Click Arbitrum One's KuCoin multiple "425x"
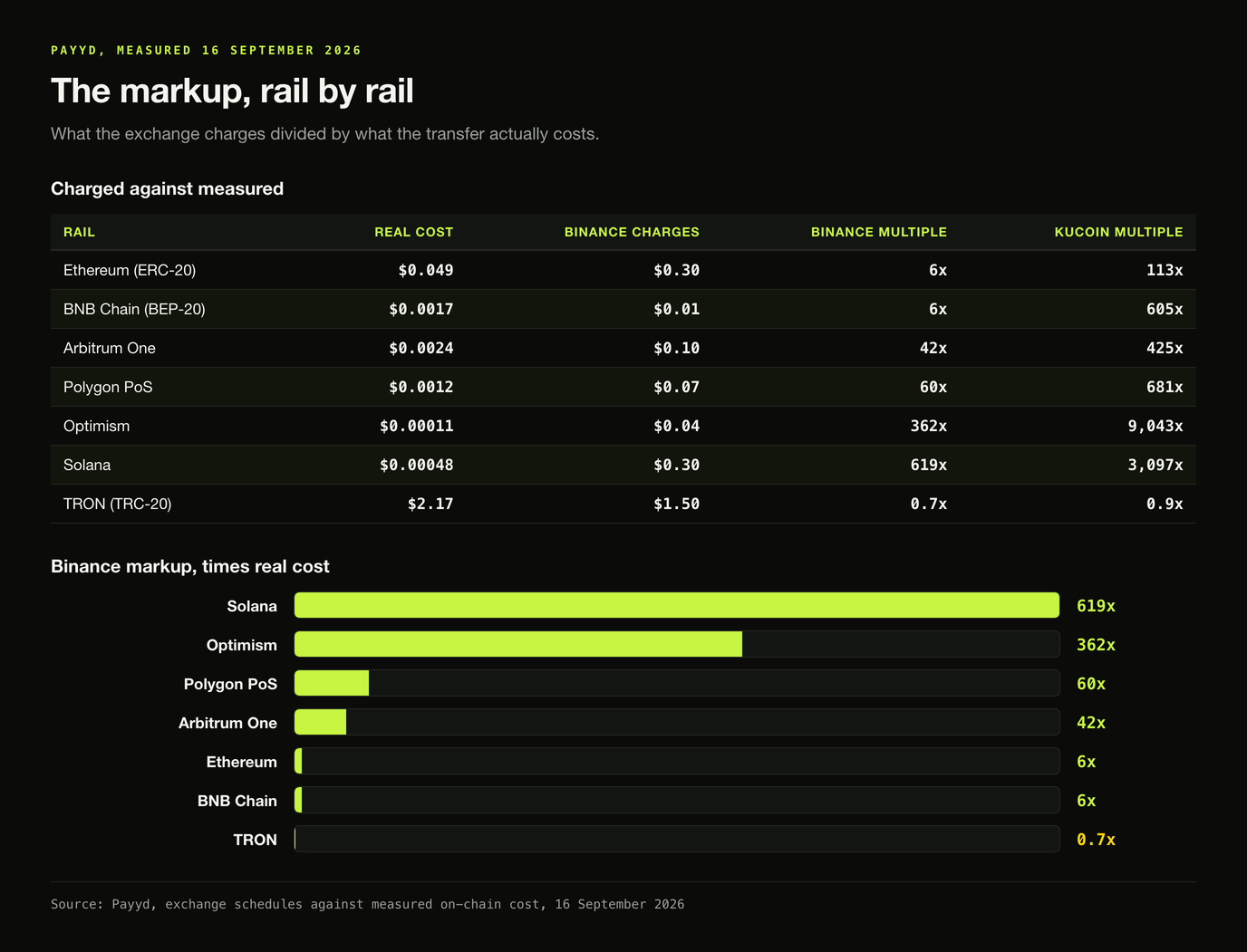Image resolution: width=1247 pixels, height=952 pixels. (1165, 348)
